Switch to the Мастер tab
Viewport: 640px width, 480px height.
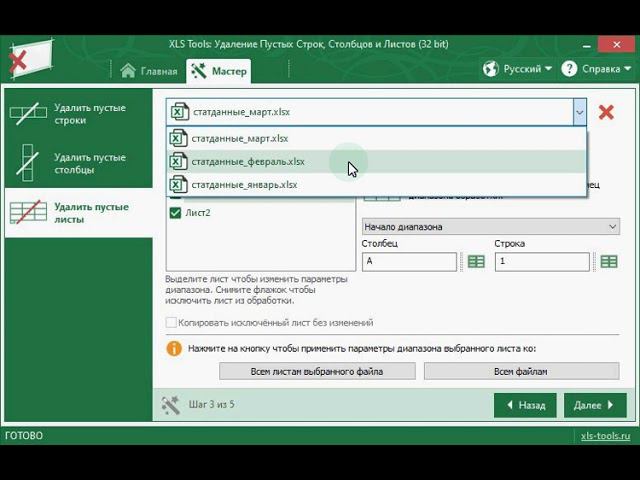pos(219,71)
